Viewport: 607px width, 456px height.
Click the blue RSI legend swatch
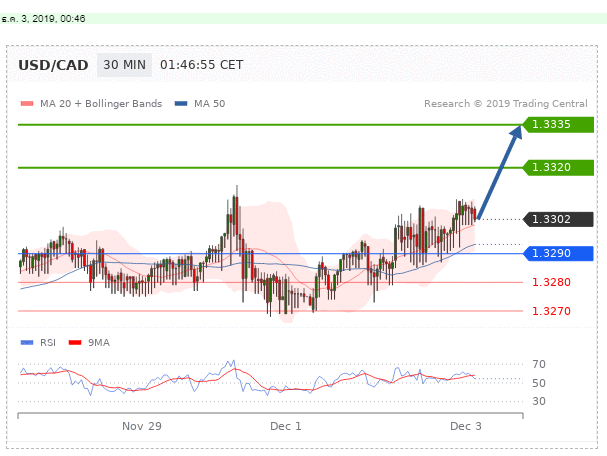click(27, 343)
